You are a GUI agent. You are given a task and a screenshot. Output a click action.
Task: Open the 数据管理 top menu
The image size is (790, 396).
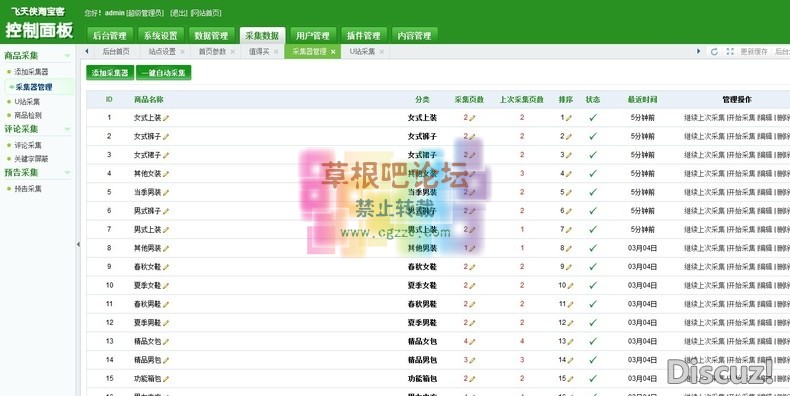click(212, 36)
